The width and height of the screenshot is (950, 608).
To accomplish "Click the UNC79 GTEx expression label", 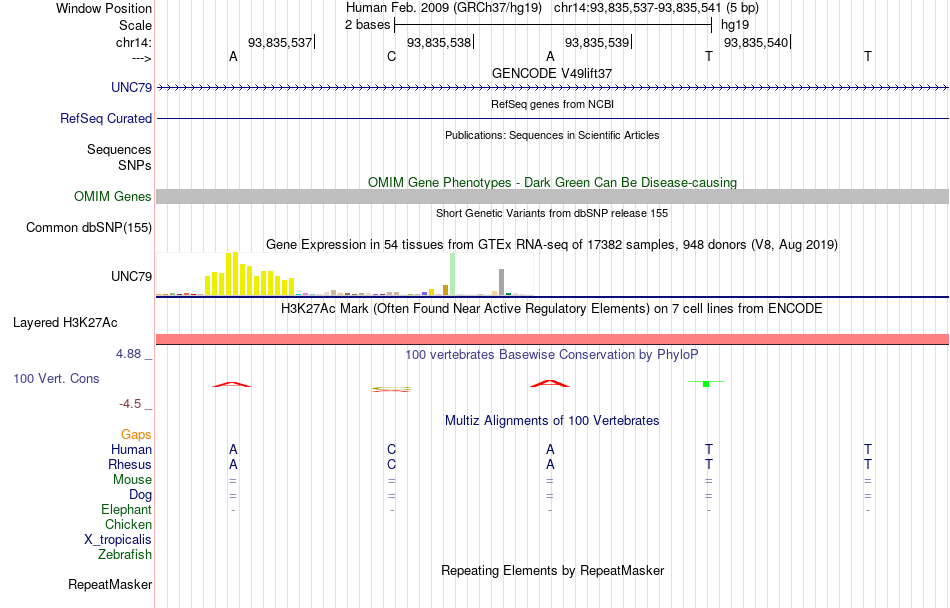I will (x=131, y=276).
